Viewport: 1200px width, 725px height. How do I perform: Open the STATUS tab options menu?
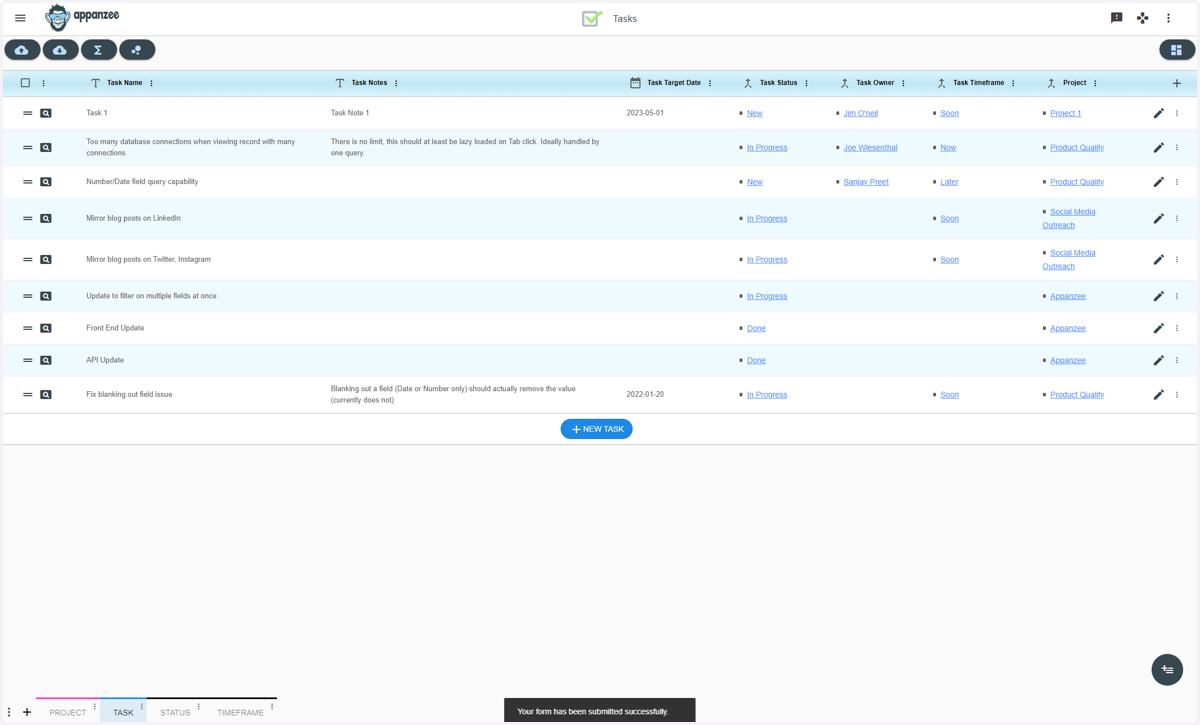[199, 707]
